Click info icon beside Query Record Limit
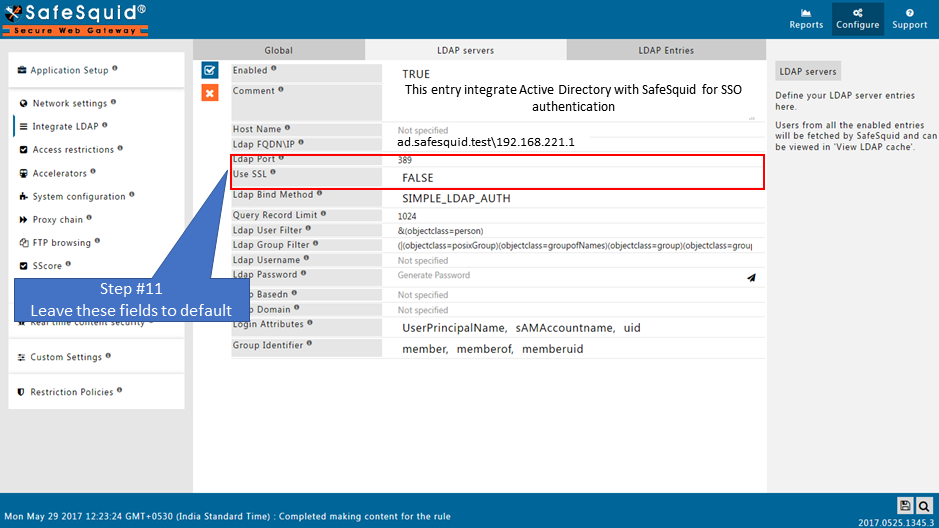The width and height of the screenshot is (939, 528). [x=323, y=213]
